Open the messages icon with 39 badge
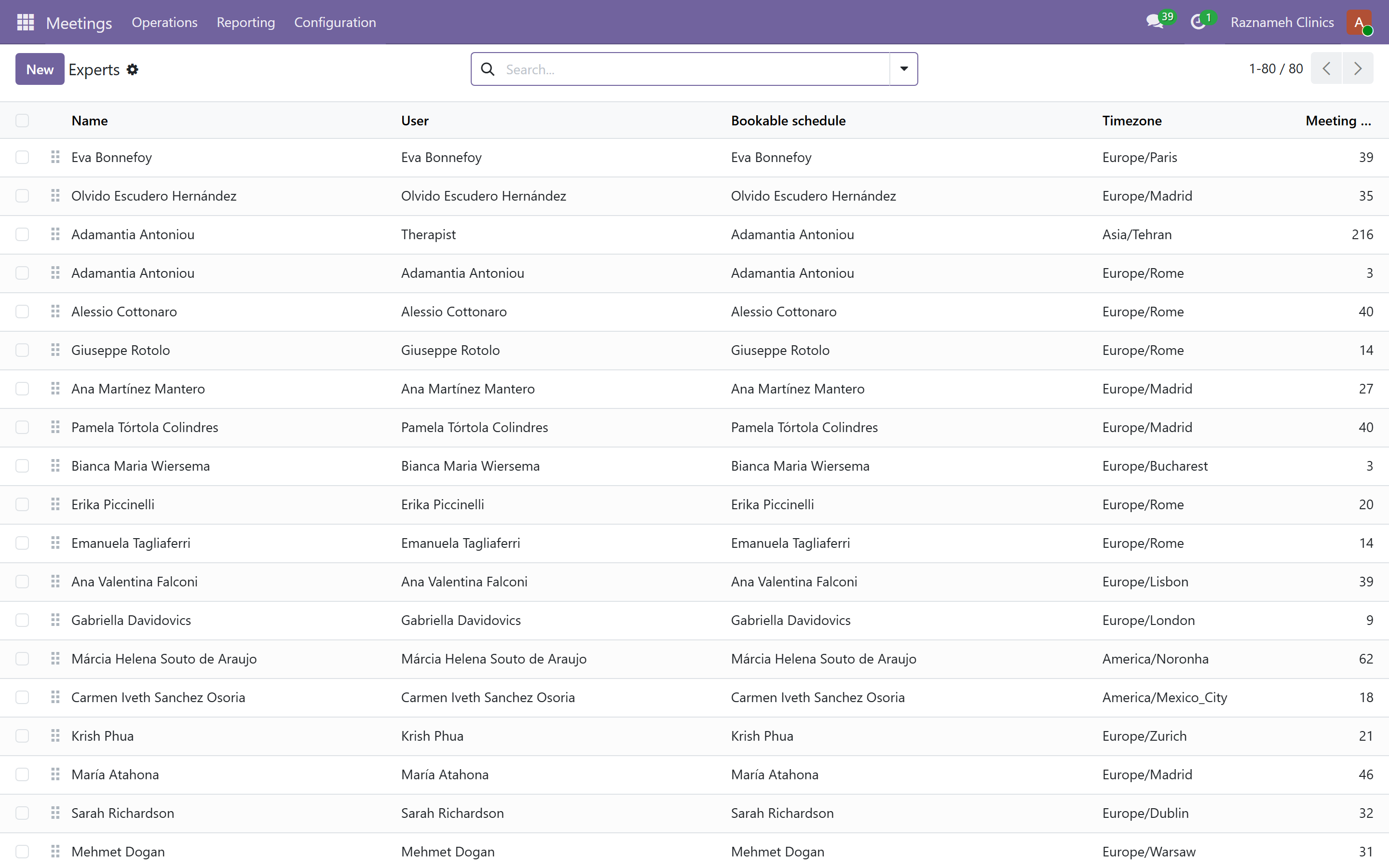 click(x=1159, y=21)
